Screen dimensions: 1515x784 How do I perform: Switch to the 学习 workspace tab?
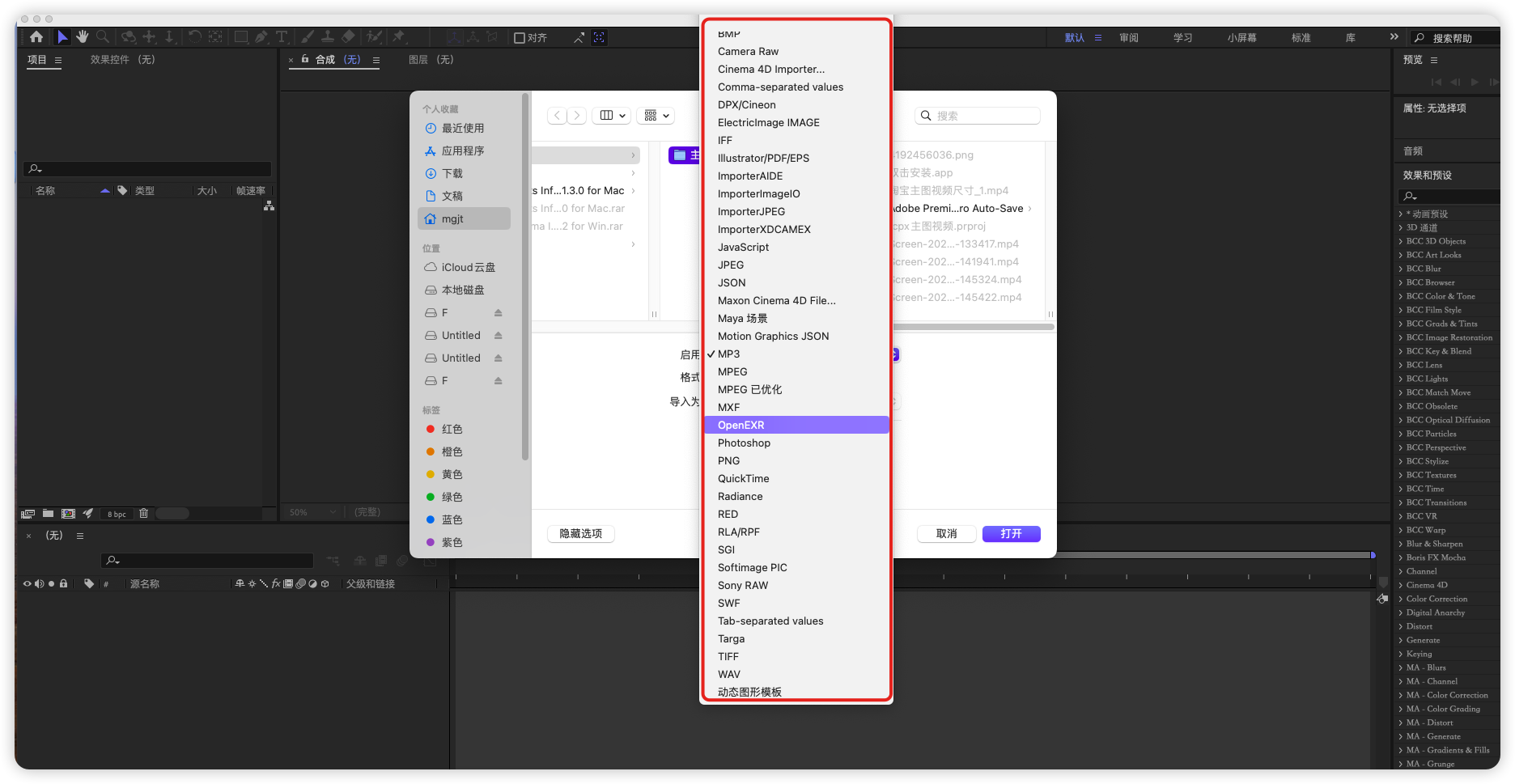coord(1183,38)
